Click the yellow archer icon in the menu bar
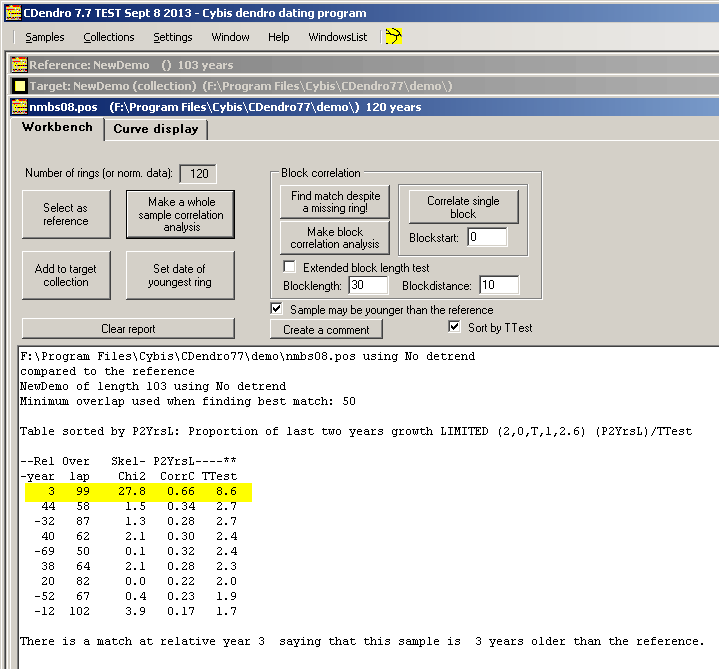This screenshot has width=719, height=669. point(393,36)
